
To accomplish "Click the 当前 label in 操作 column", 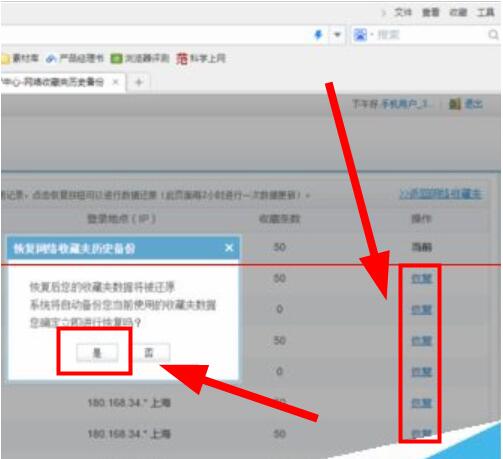I will [x=422, y=247].
